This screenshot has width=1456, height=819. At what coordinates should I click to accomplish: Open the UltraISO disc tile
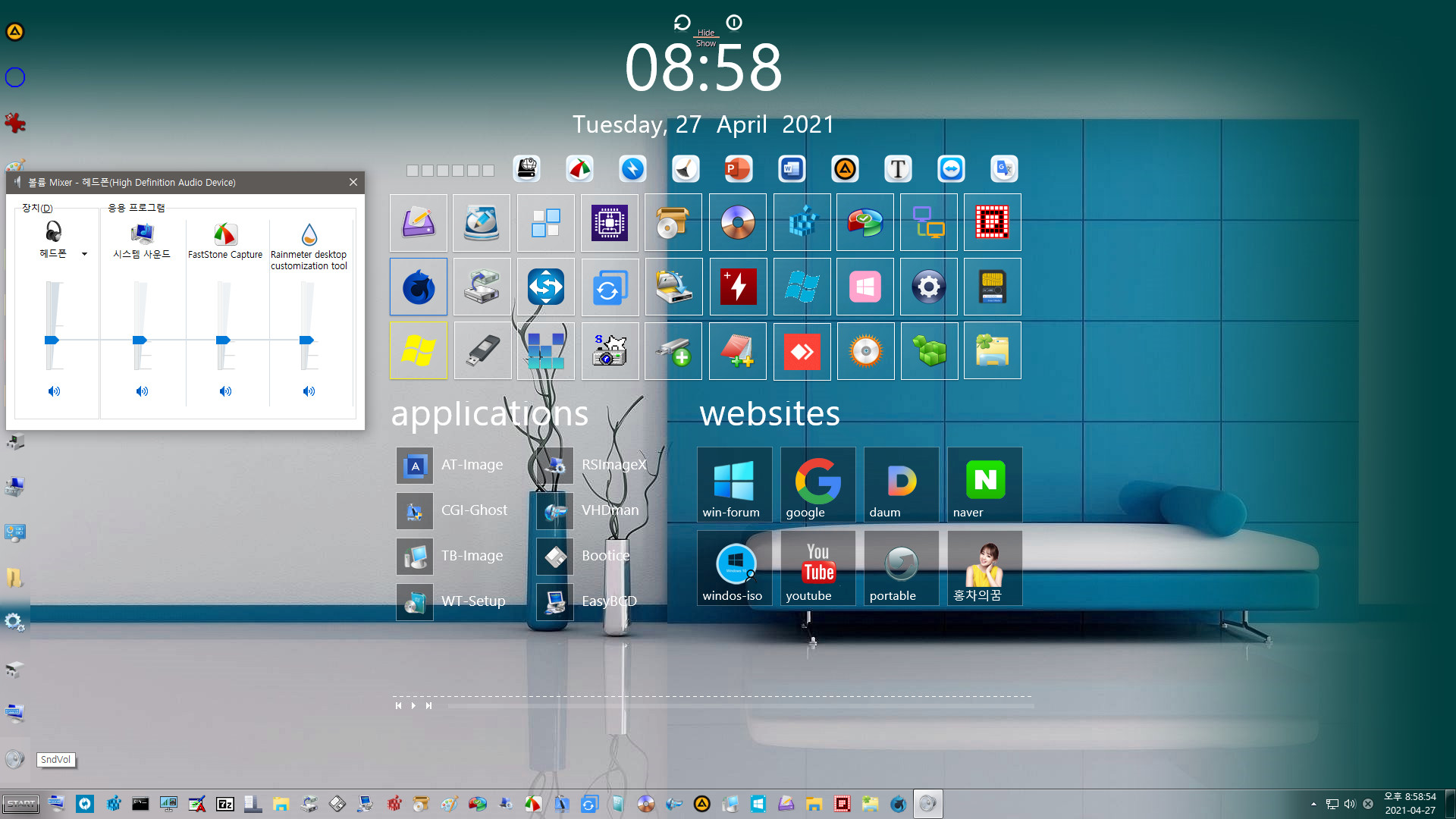(738, 222)
